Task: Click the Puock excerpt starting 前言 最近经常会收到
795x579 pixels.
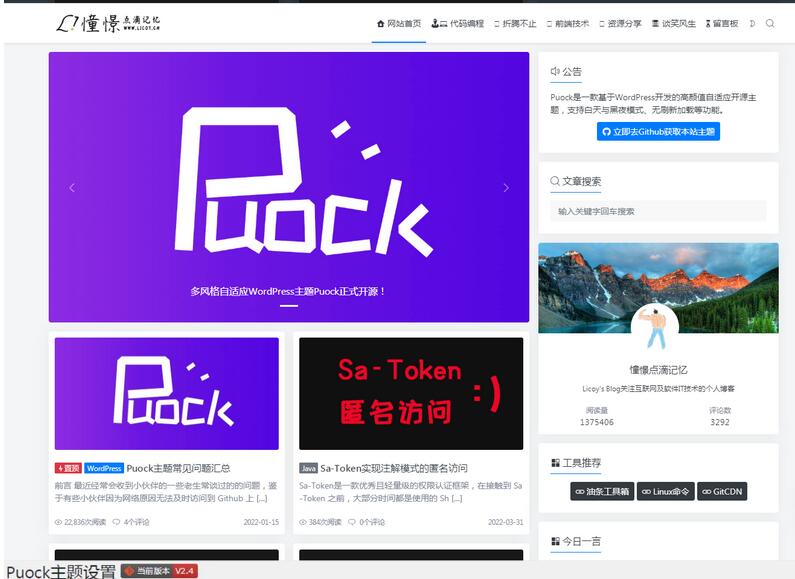Action: tap(166, 492)
